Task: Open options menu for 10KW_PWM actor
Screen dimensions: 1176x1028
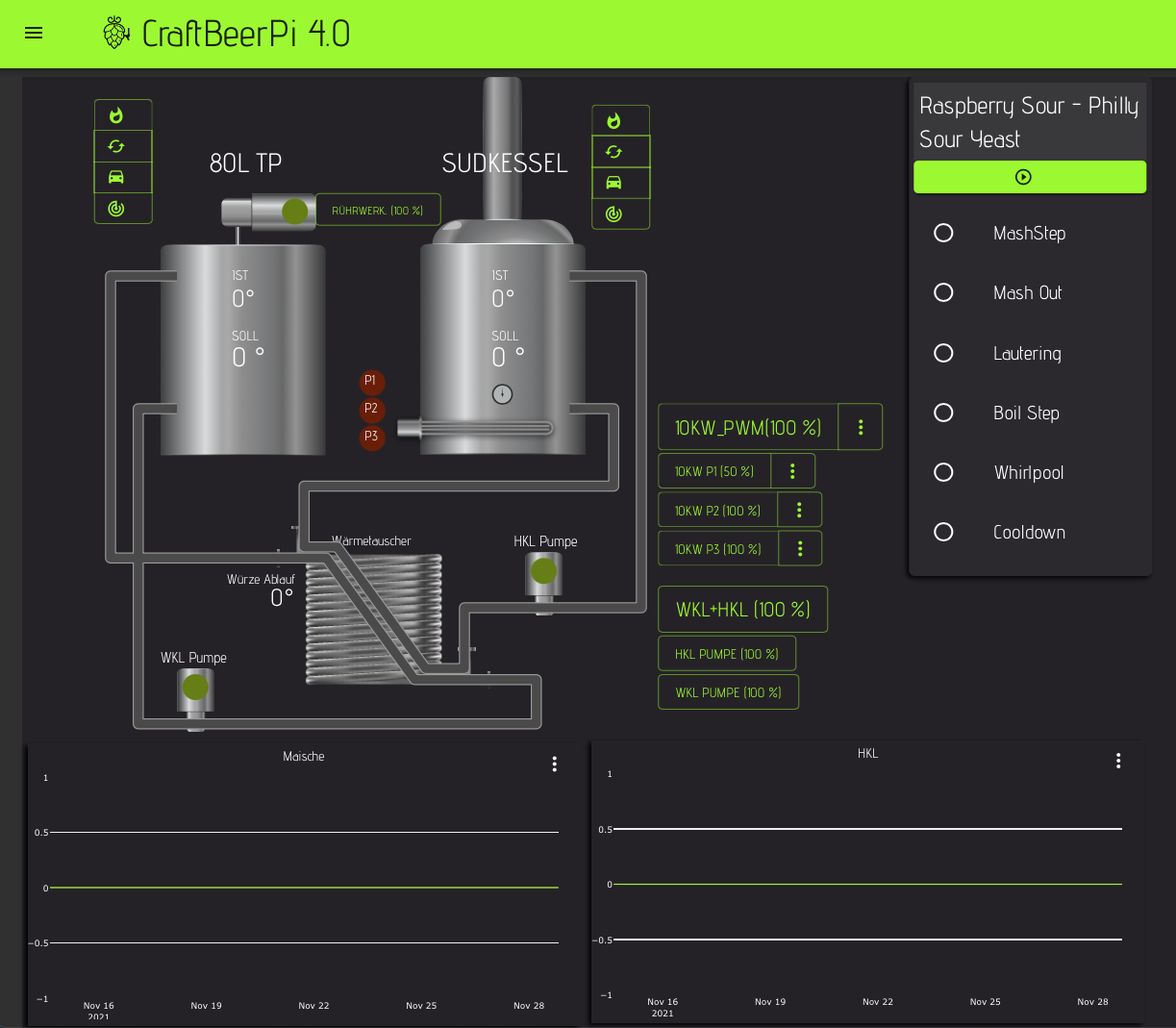Action: point(861,427)
